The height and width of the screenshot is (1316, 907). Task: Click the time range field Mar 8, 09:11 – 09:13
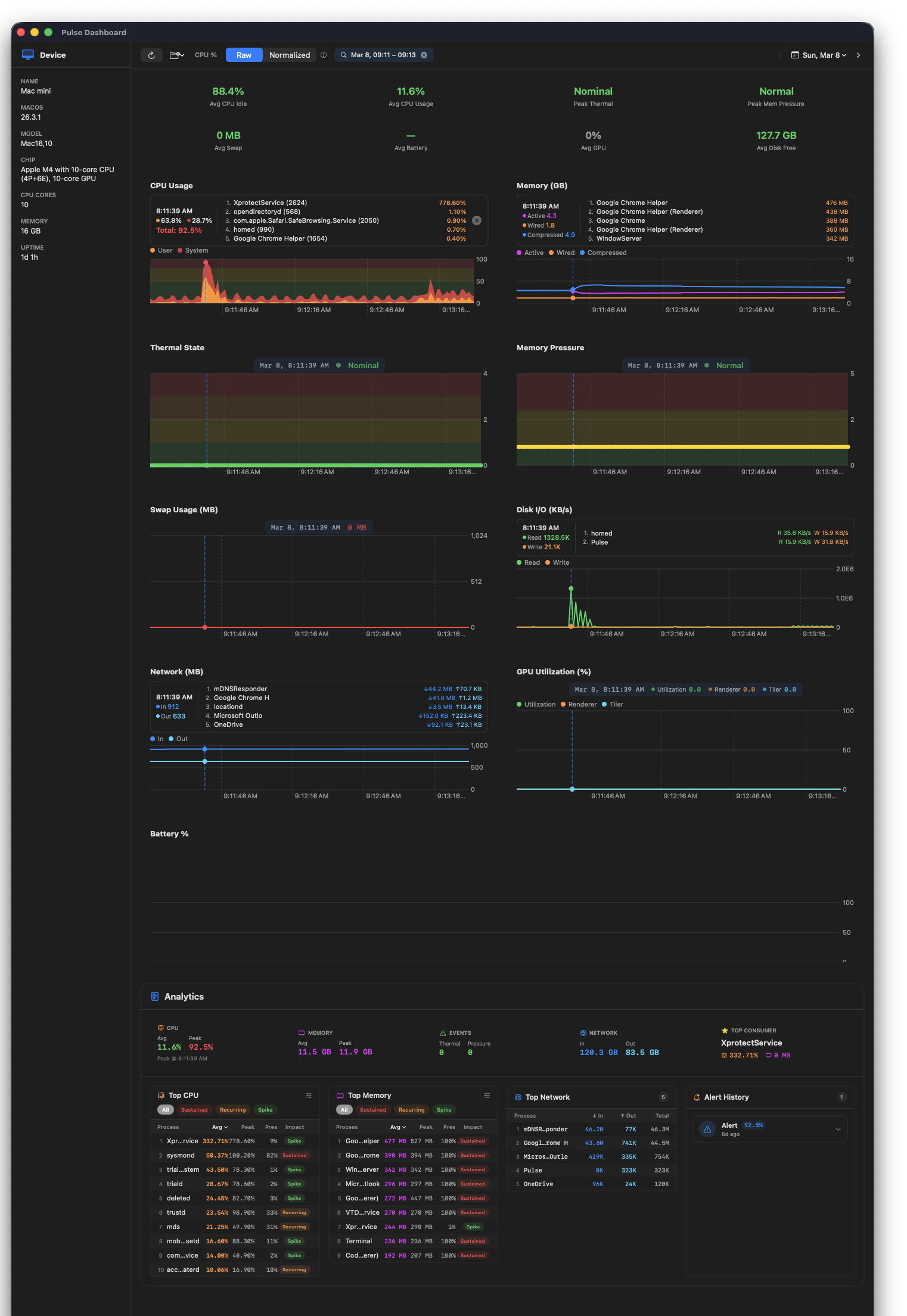click(384, 55)
